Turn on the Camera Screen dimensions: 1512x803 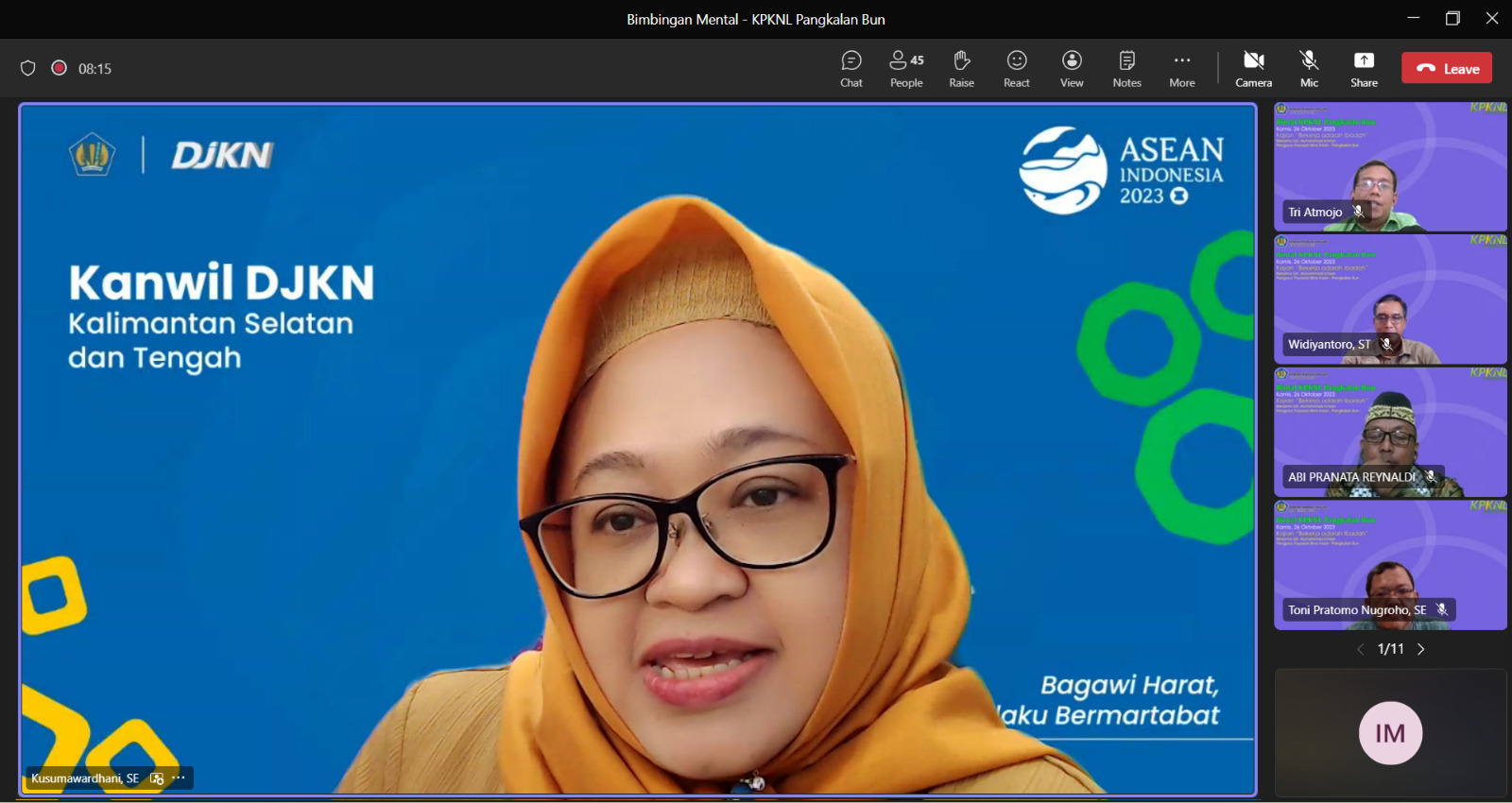pyautogui.click(x=1254, y=69)
